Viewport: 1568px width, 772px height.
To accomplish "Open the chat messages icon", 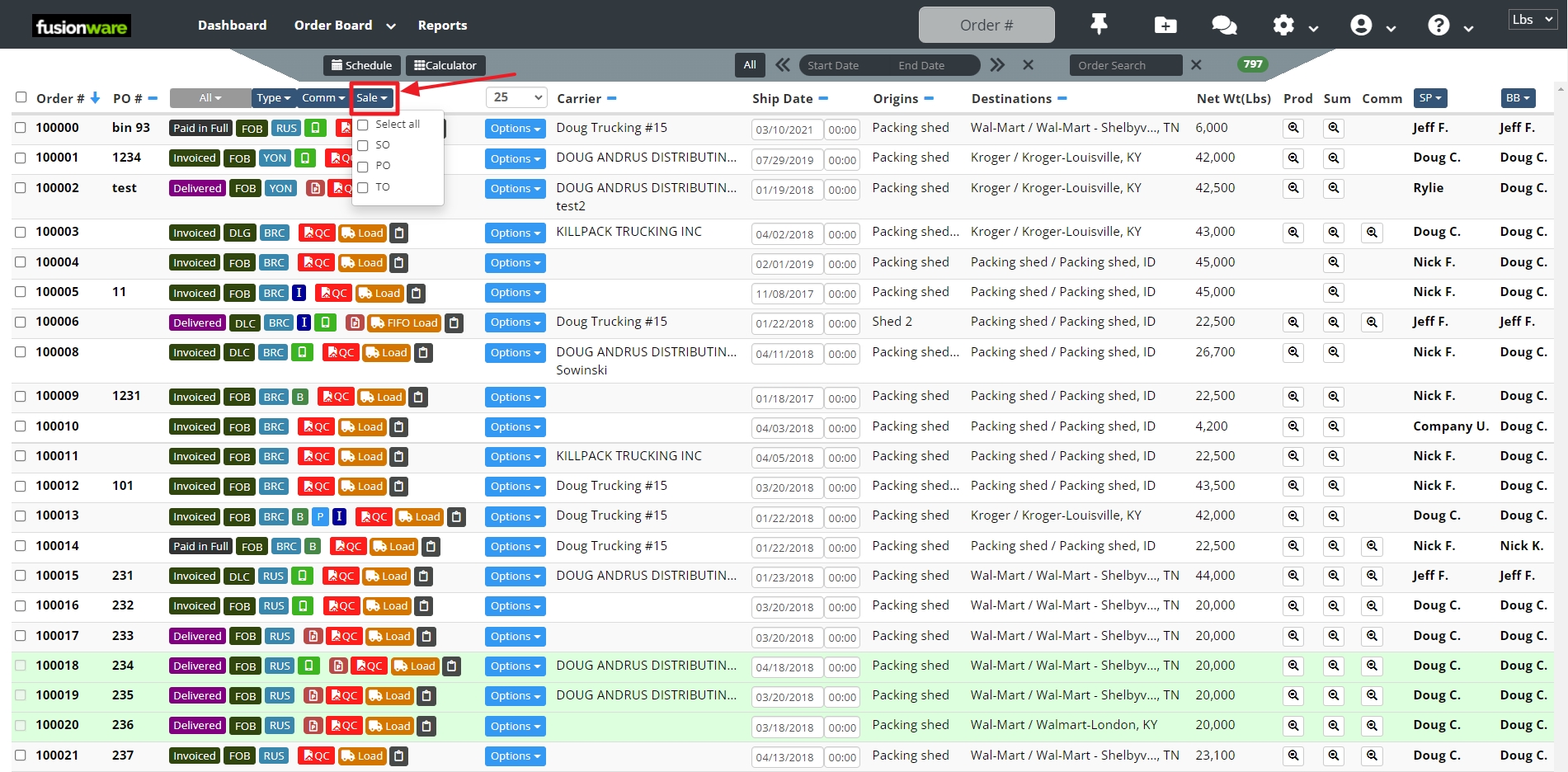I will pyautogui.click(x=1223, y=26).
